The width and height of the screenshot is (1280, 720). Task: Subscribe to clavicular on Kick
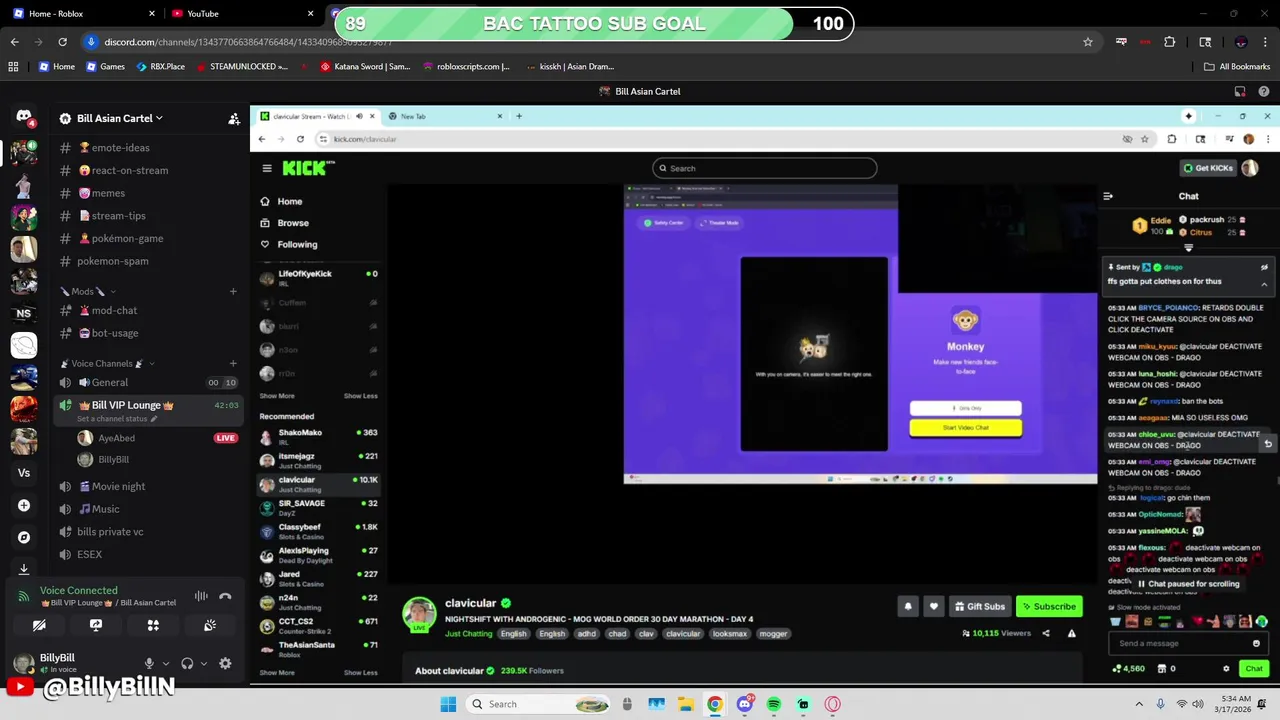pos(1049,606)
